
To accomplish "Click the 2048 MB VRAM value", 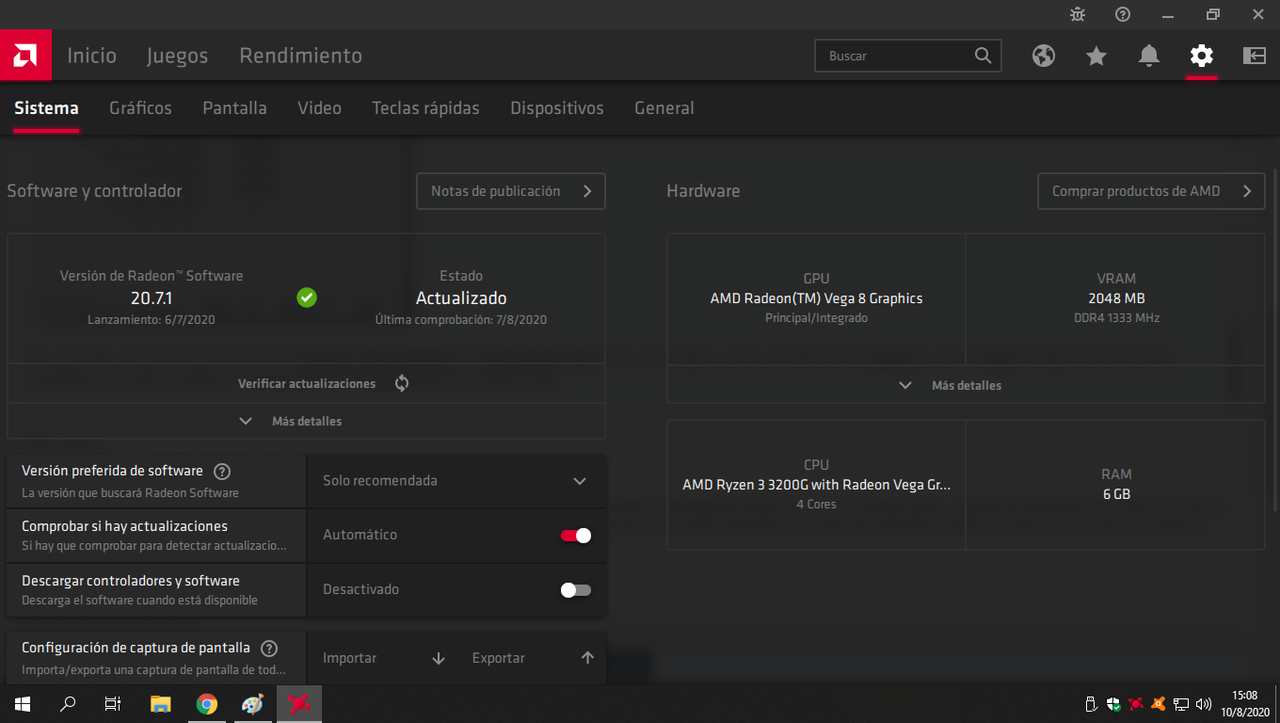I will coord(1116,298).
